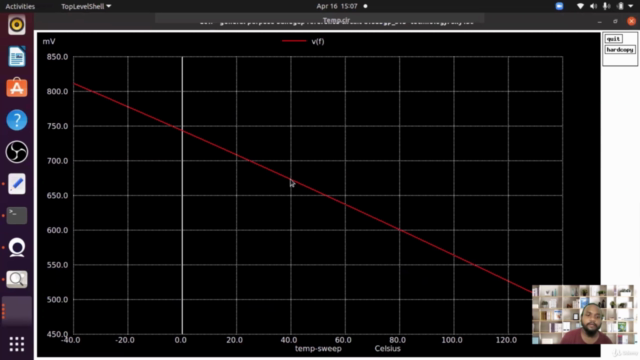This screenshot has height=360, width=640.
Task: Click the -20.0 x-axis label
Action: 125,340
